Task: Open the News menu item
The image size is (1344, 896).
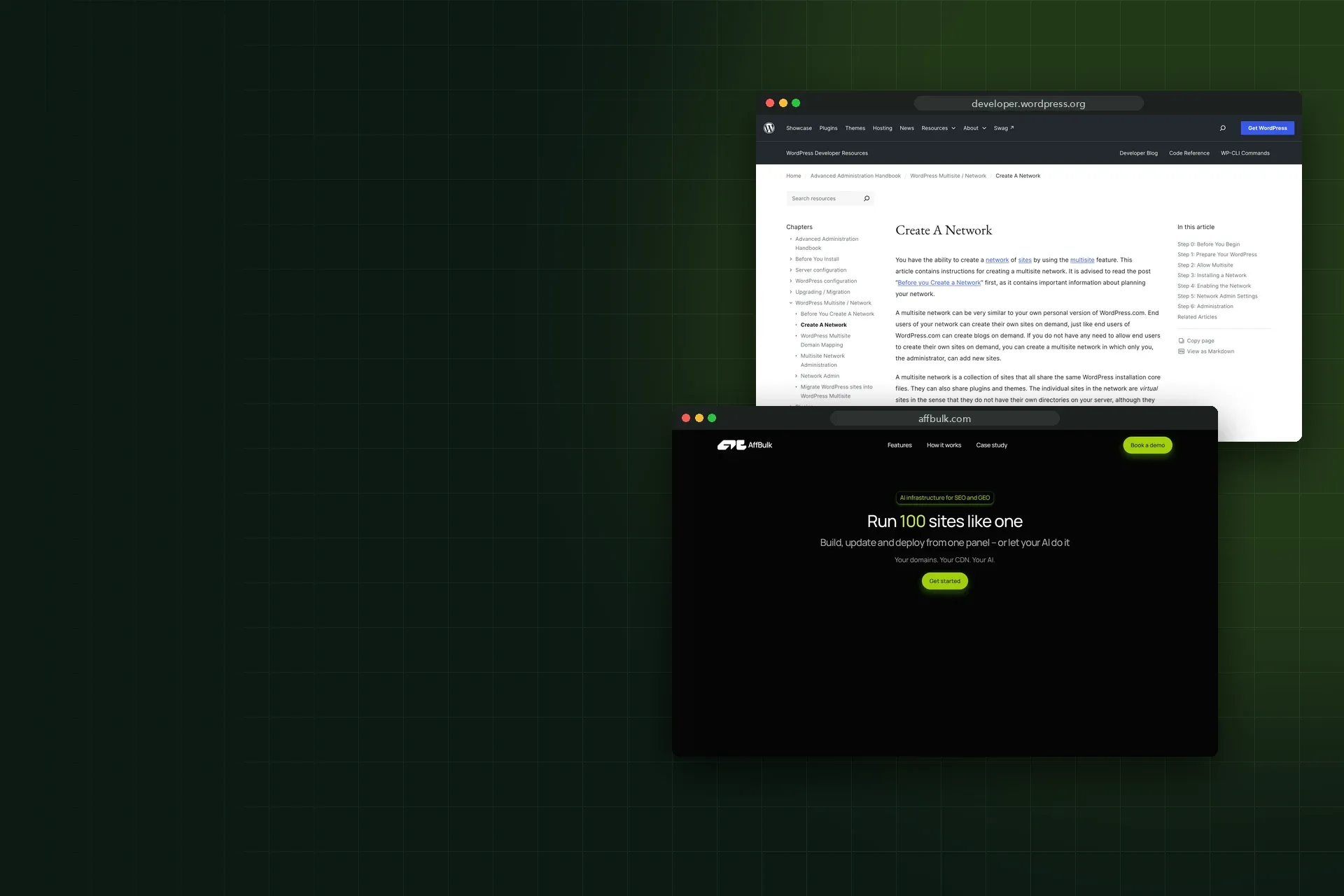Action: point(906,128)
